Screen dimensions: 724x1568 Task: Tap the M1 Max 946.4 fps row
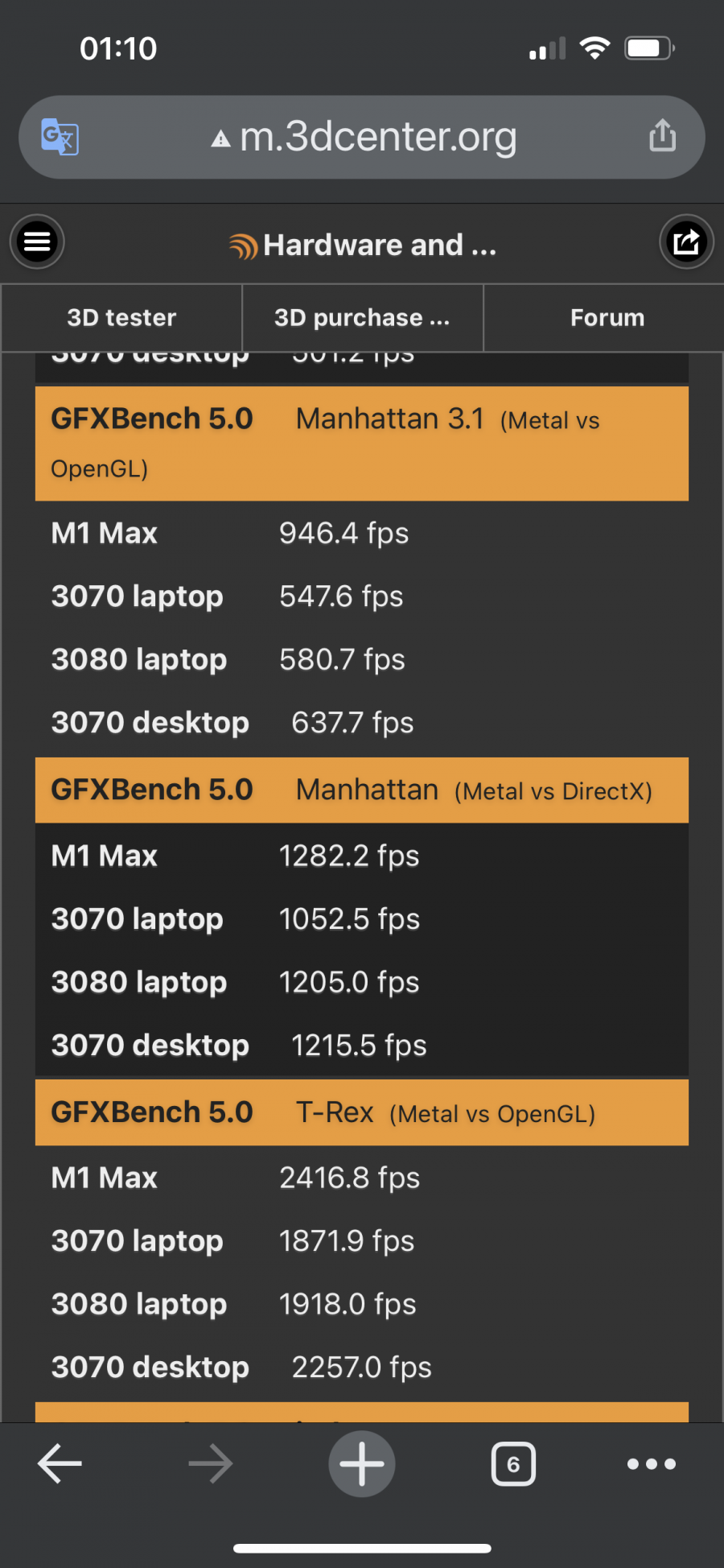pos(362,533)
